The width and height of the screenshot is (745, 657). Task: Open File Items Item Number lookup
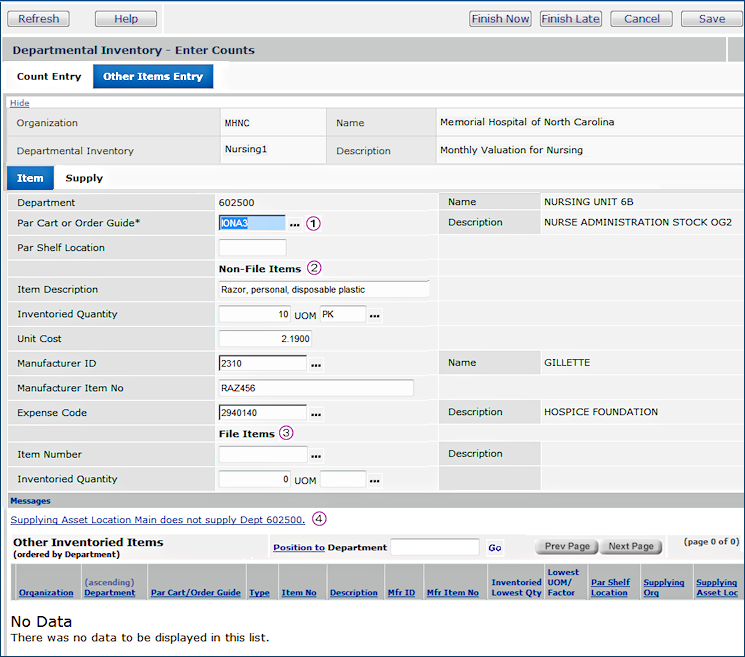[316, 455]
